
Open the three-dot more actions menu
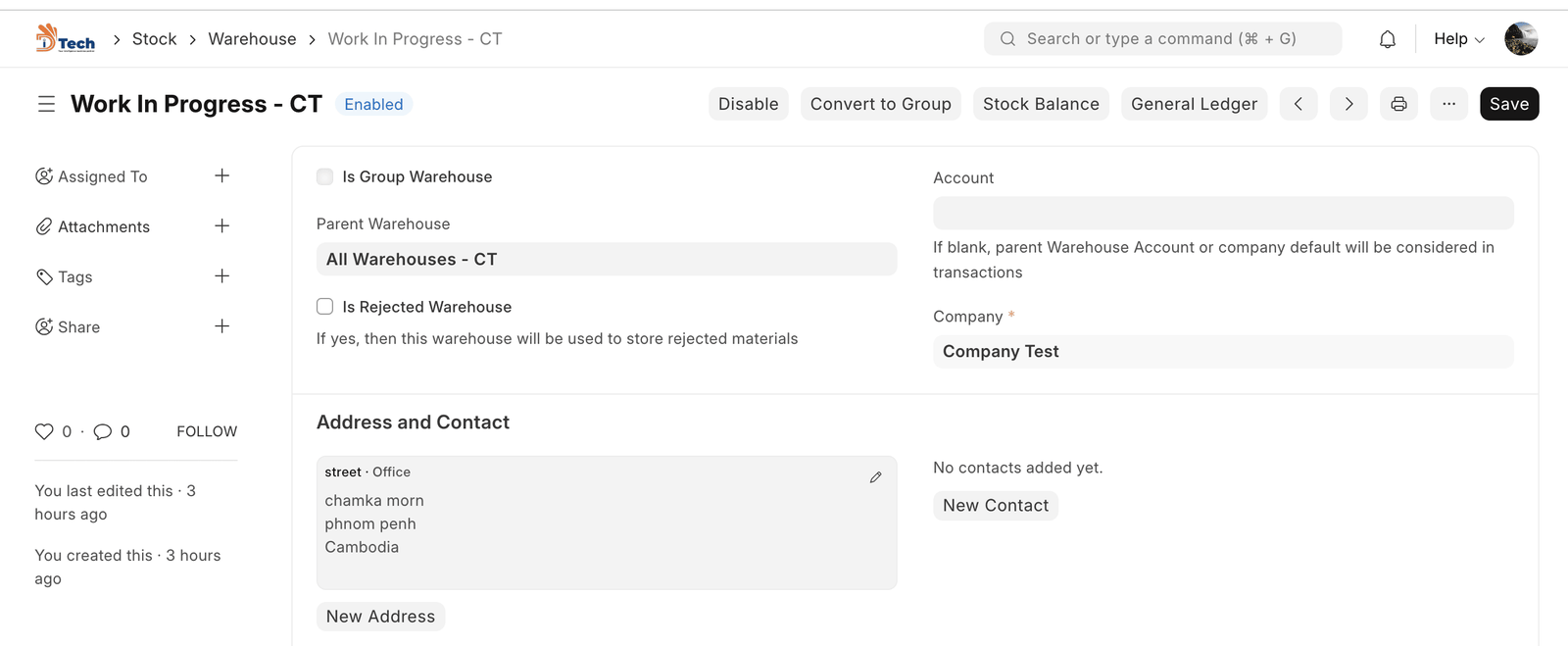click(1448, 104)
